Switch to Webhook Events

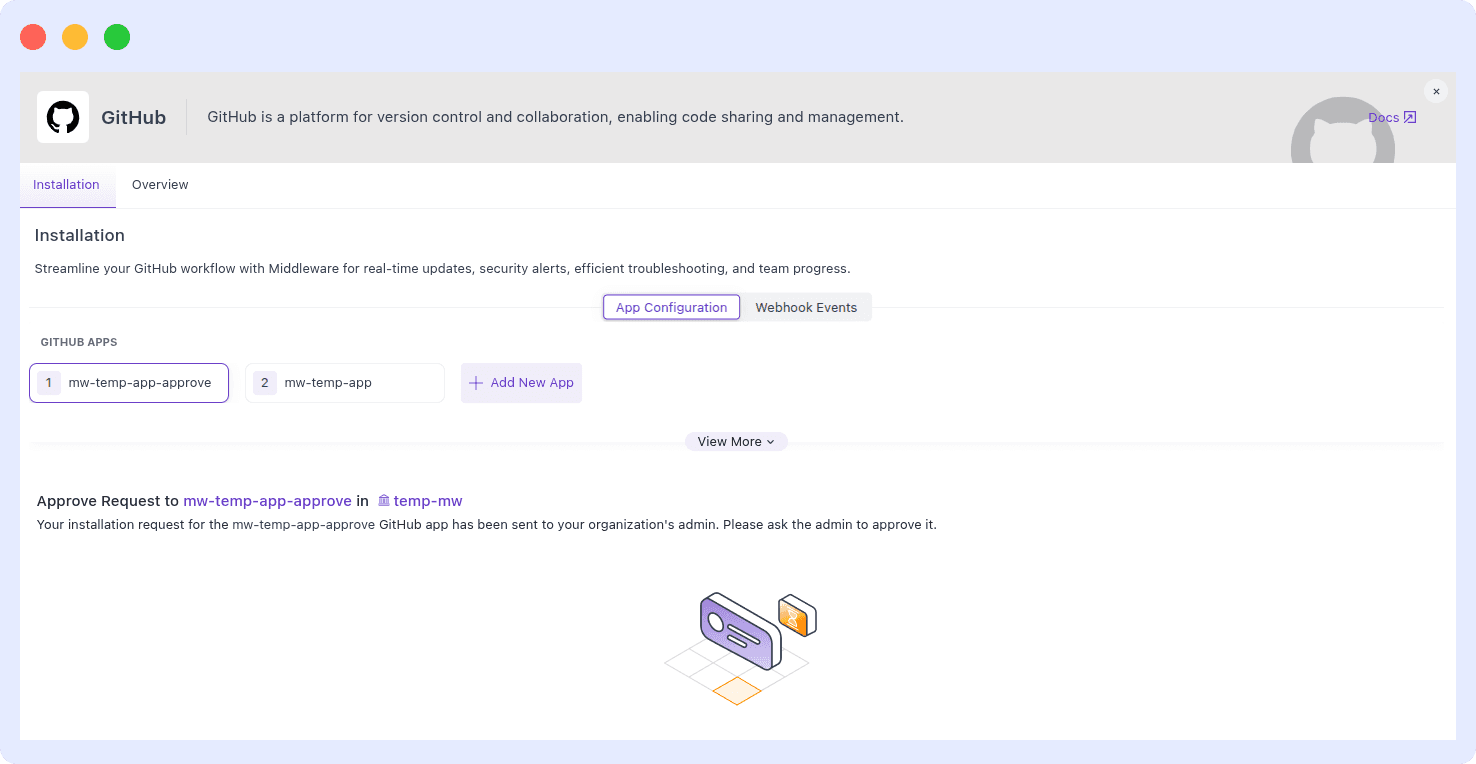[806, 307]
